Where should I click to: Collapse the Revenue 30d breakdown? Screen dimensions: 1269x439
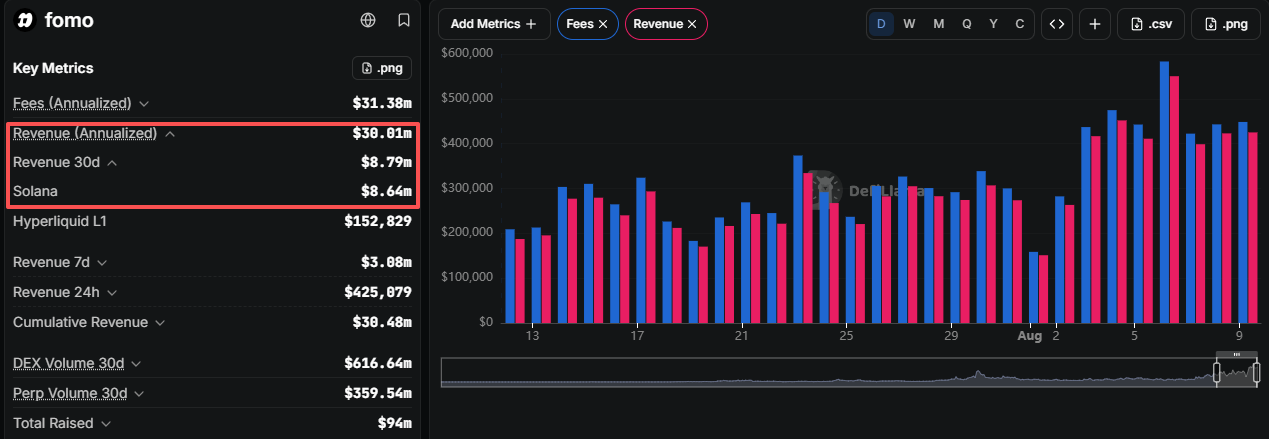point(65,162)
